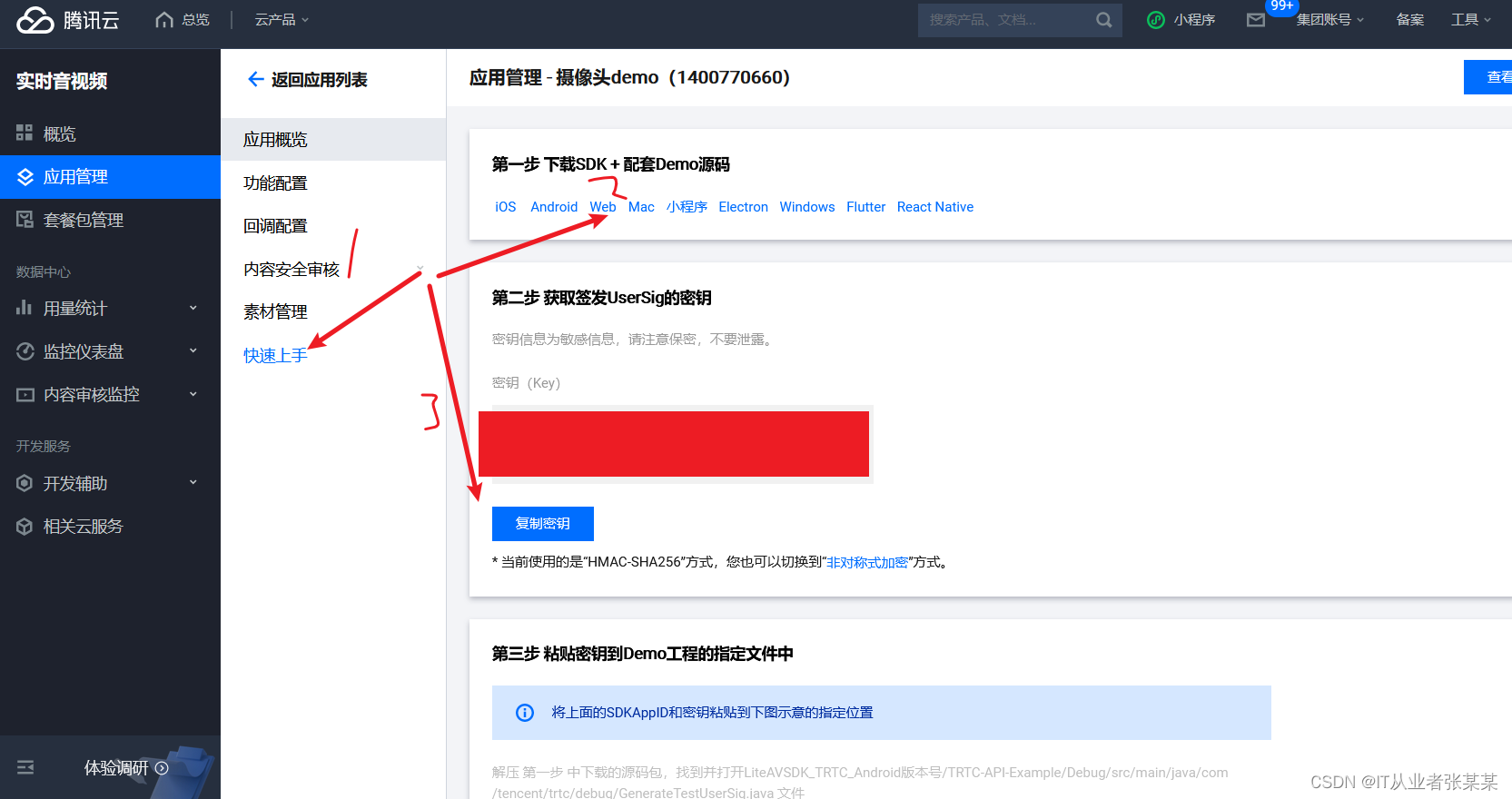Click the iOS SDK download link
This screenshot has height=799, width=1512.
coord(506,207)
